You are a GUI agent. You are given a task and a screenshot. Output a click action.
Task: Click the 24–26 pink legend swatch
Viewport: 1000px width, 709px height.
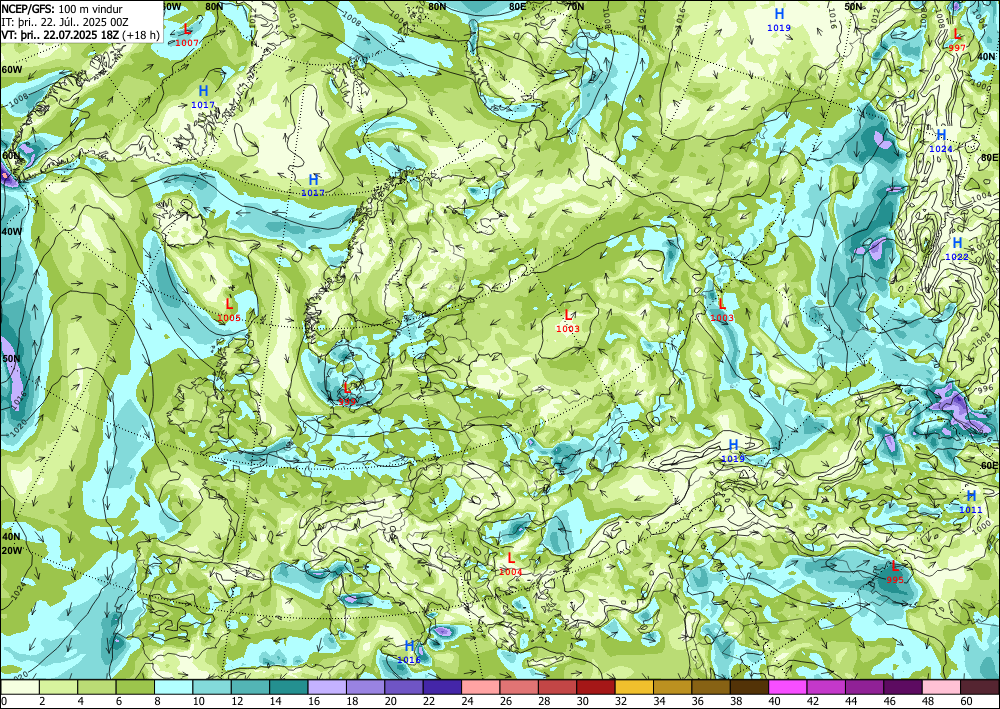(481, 687)
